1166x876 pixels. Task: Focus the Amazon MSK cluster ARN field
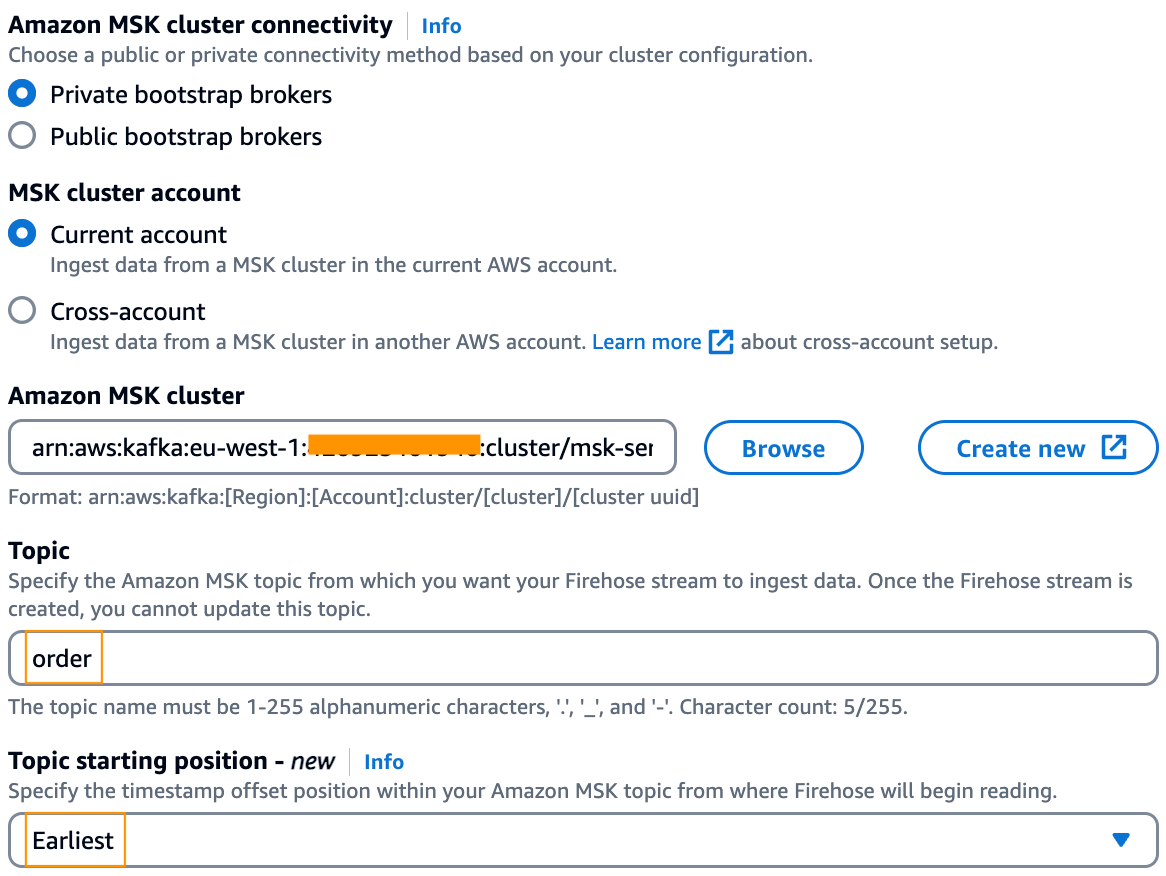[342, 448]
